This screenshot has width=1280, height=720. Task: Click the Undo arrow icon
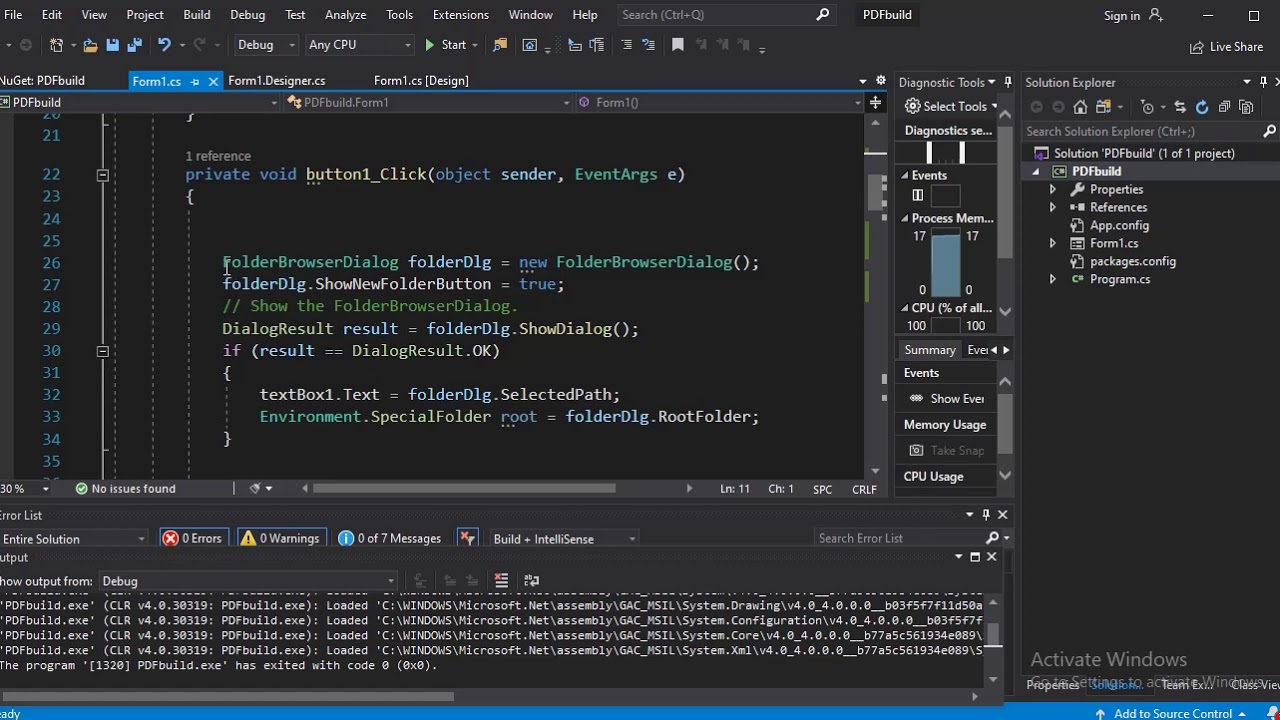pyautogui.click(x=164, y=45)
